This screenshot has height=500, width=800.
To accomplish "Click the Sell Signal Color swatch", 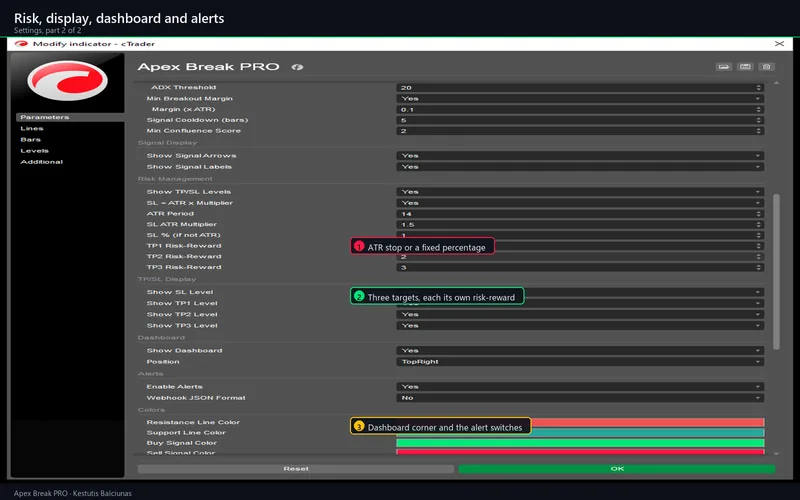I will (x=580, y=452).
